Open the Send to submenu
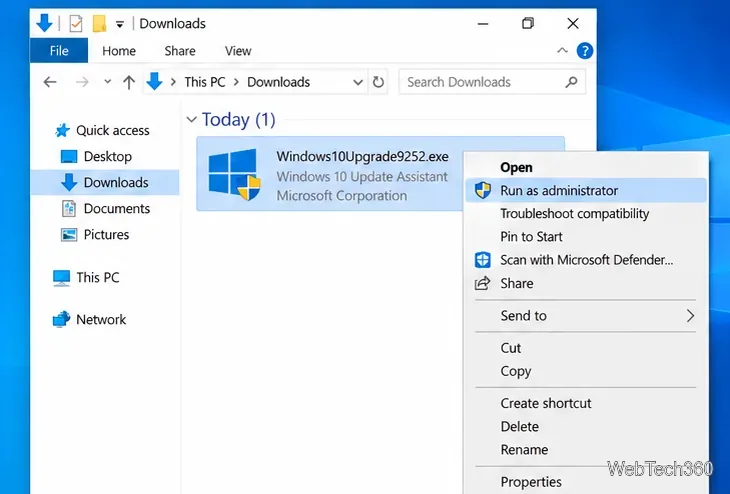This screenshot has height=494, width=730. [x=586, y=316]
